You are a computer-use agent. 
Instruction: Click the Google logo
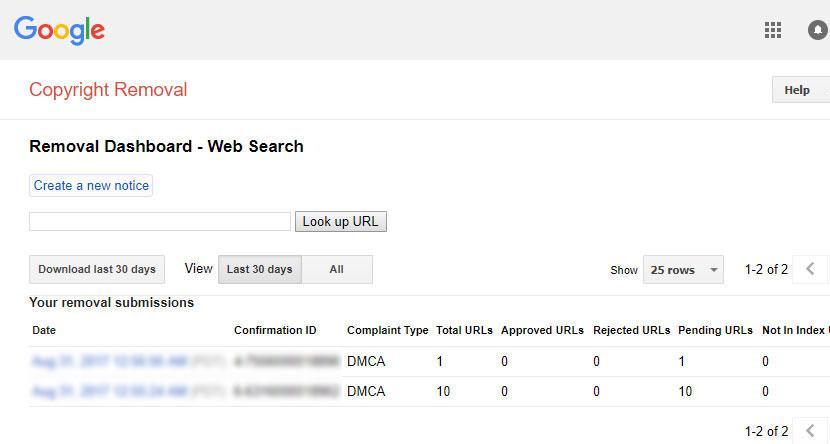(x=60, y=30)
